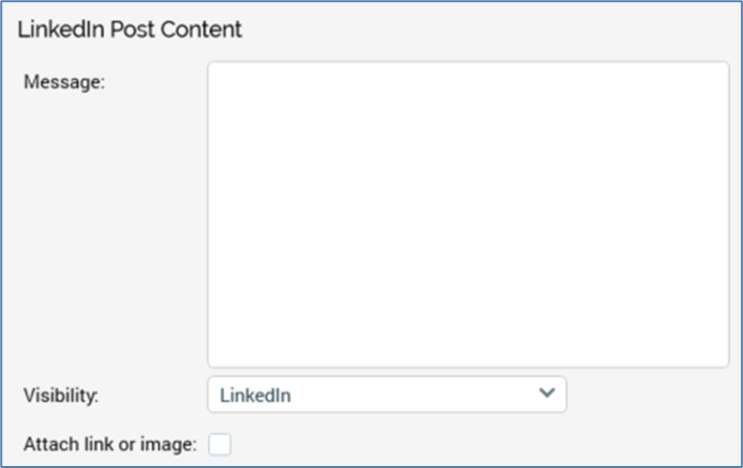Viewport: 743px width, 468px height.
Task: Click the 'Message:' field caption
Action: pos(63,83)
